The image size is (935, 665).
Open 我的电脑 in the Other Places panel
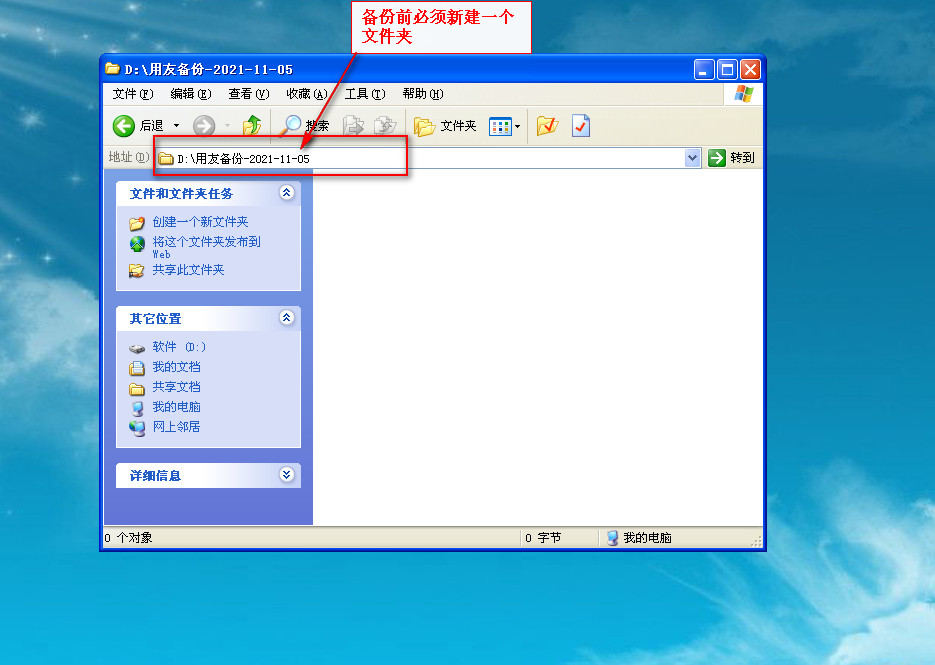pyautogui.click(x=176, y=407)
